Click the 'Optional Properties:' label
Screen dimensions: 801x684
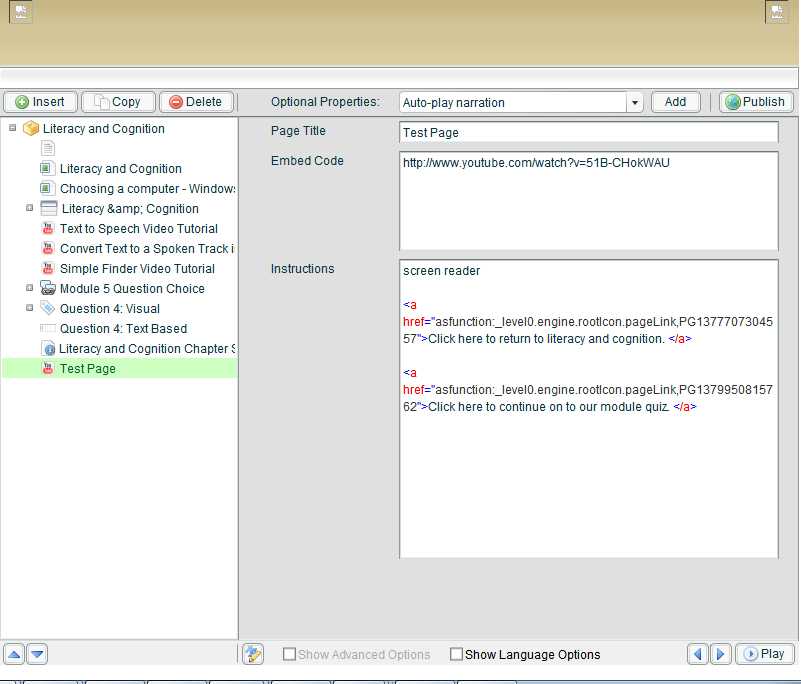point(325,102)
